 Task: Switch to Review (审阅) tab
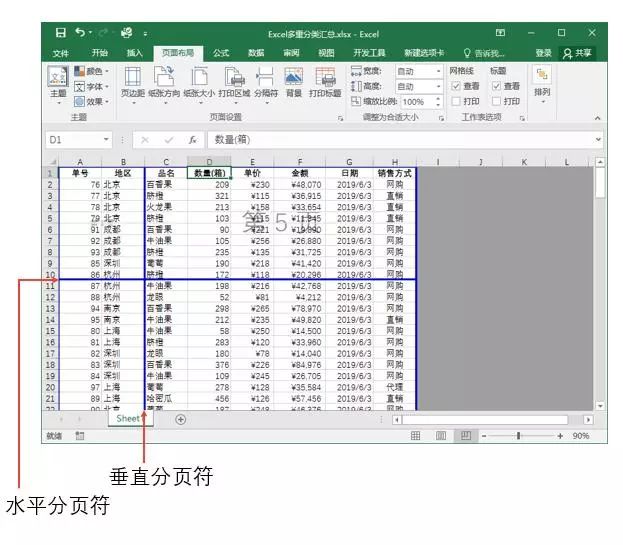(291, 53)
